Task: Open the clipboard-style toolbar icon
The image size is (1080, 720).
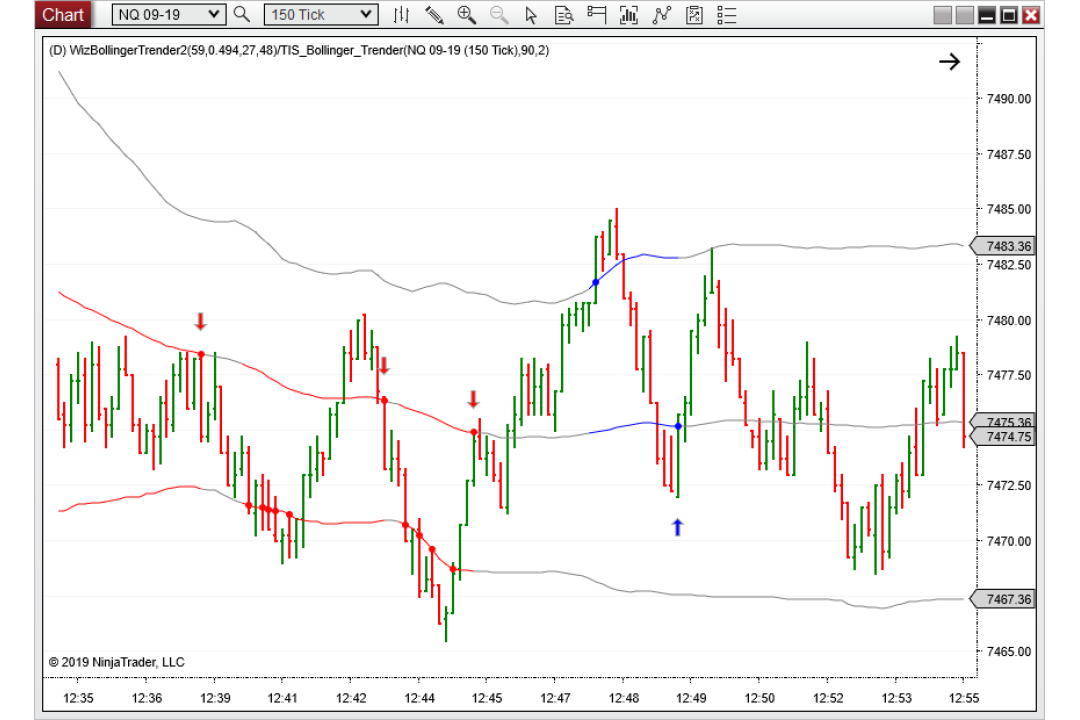Action: (x=694, y=14)
